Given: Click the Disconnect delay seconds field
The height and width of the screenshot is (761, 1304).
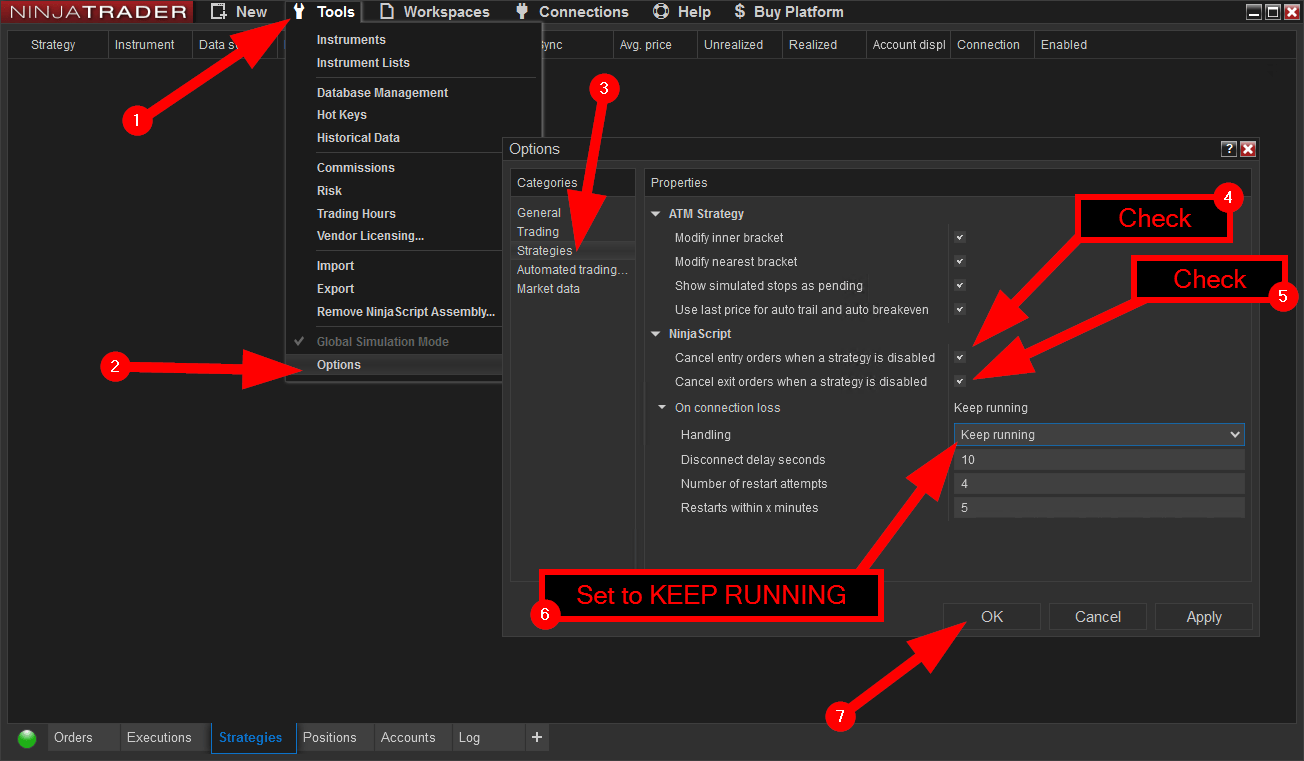Looking at the screenshot, I should pyautogui.click(x=1098, y=460).
